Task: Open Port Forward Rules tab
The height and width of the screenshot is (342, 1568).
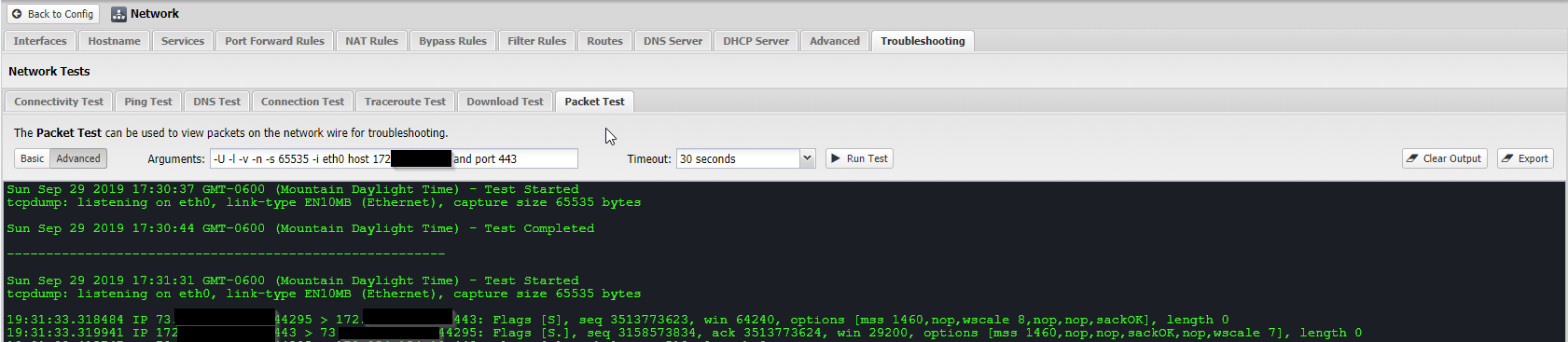Action: [274, 41]
